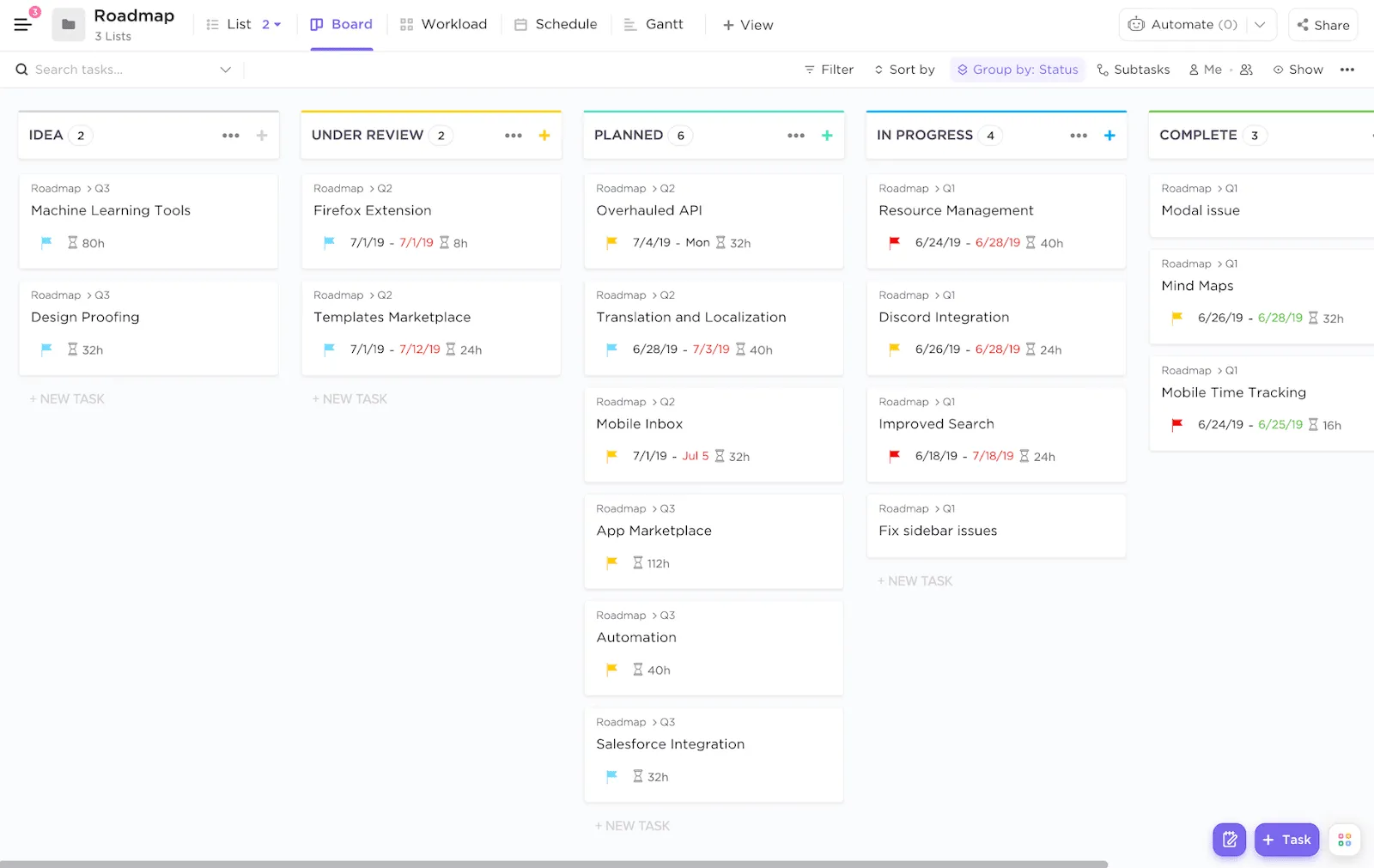The height and width of the screenshot is (868, 1374).
Task: Click + NEW TASK under the IDEA column
Action: [67, 399]
